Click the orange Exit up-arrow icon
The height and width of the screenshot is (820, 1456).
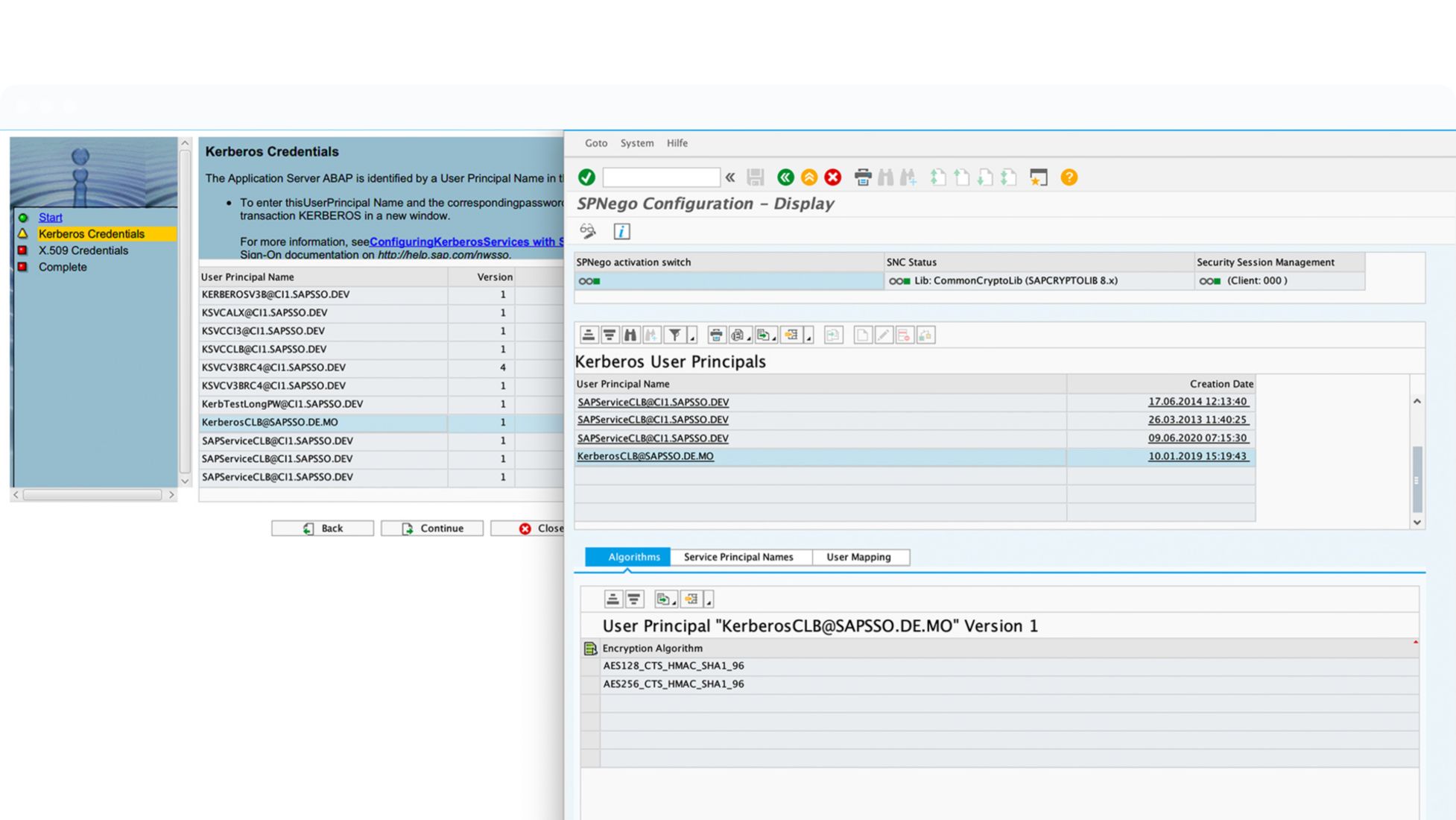(x=808, y=177)
